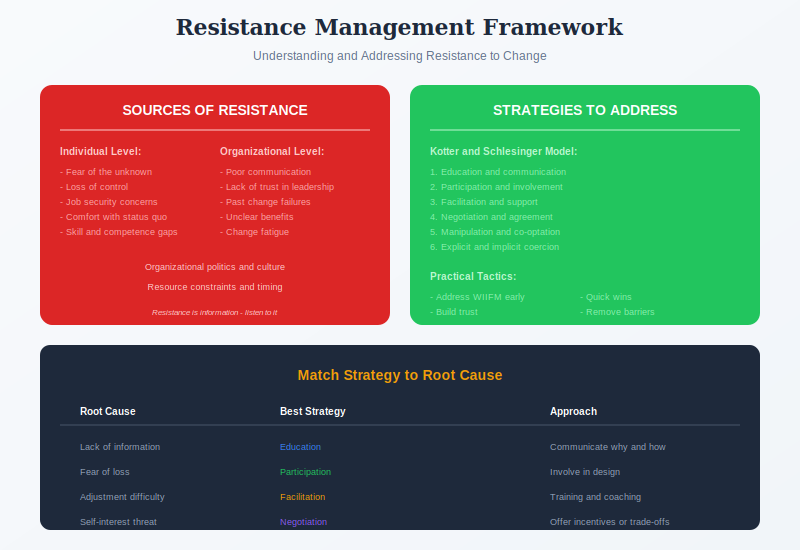Click '- Loss of control' item

94,187
